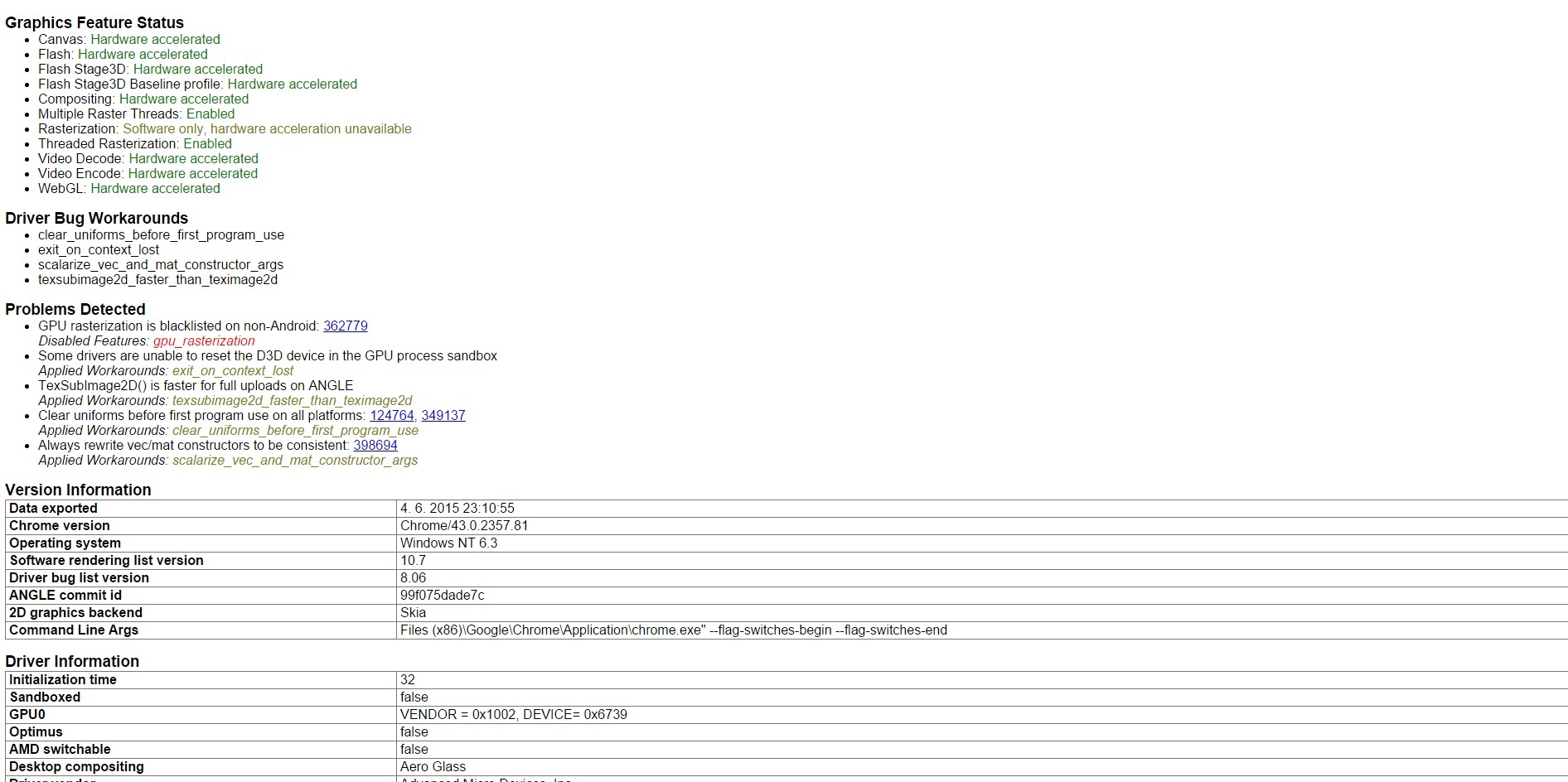Viewport: 1568px width, 782px height.
Task: Click 'Always rewrite vec/mat constructors to be consistent'
Action: click(x=194, y=446)
